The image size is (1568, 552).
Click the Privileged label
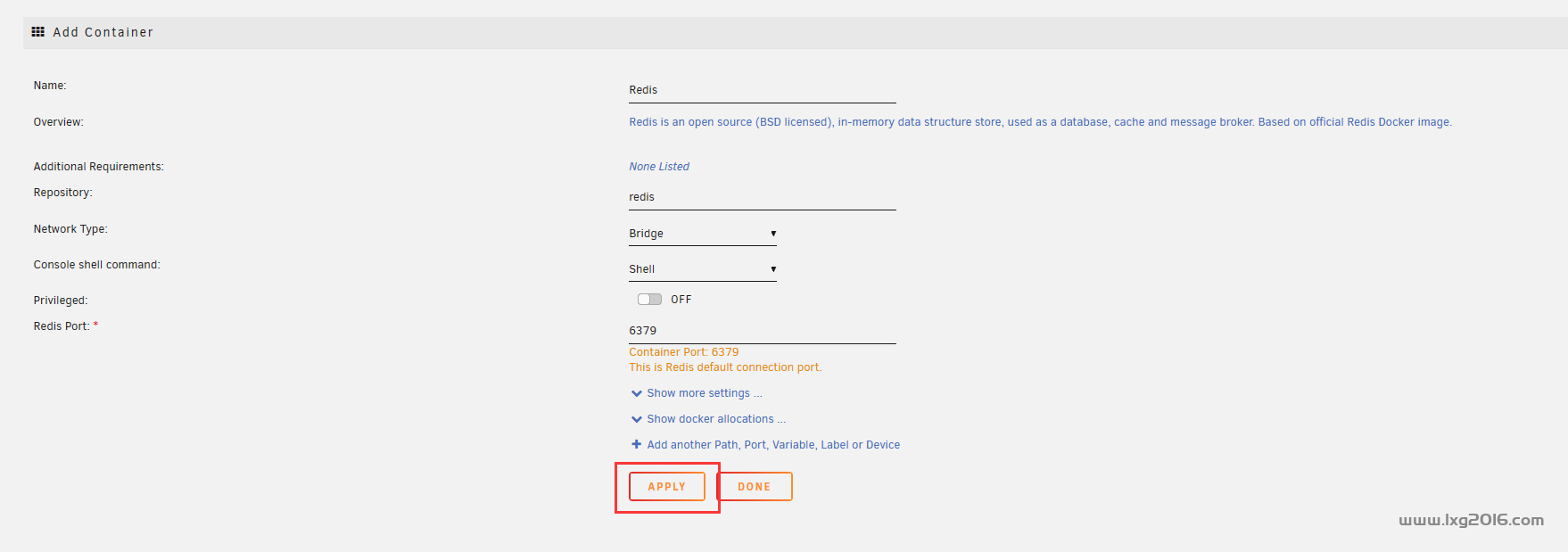pyautogui.click(x=61, y=301)
